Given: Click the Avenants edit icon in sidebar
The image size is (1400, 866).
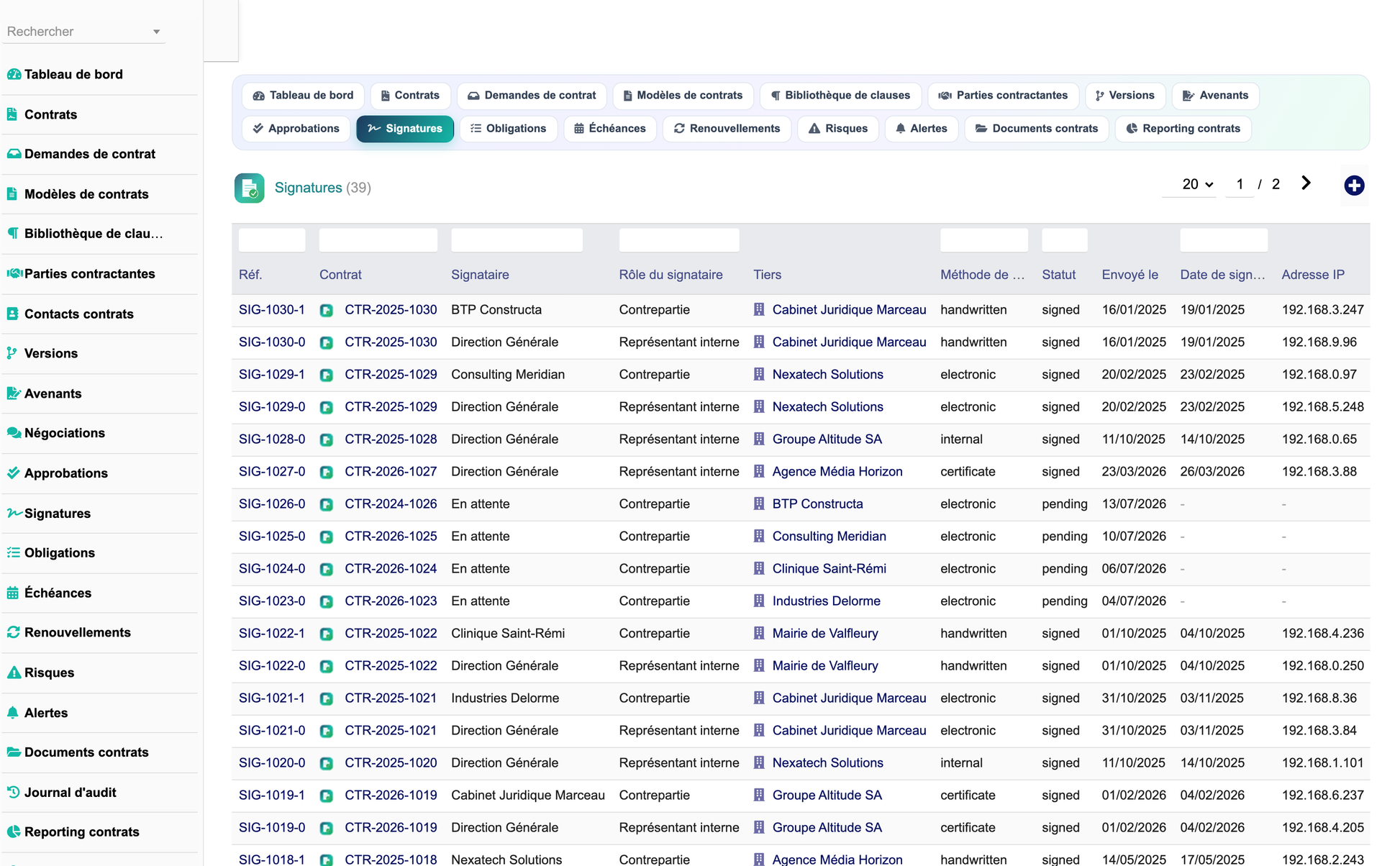Looking at the screenshot, I should click(x=14, y=393).
